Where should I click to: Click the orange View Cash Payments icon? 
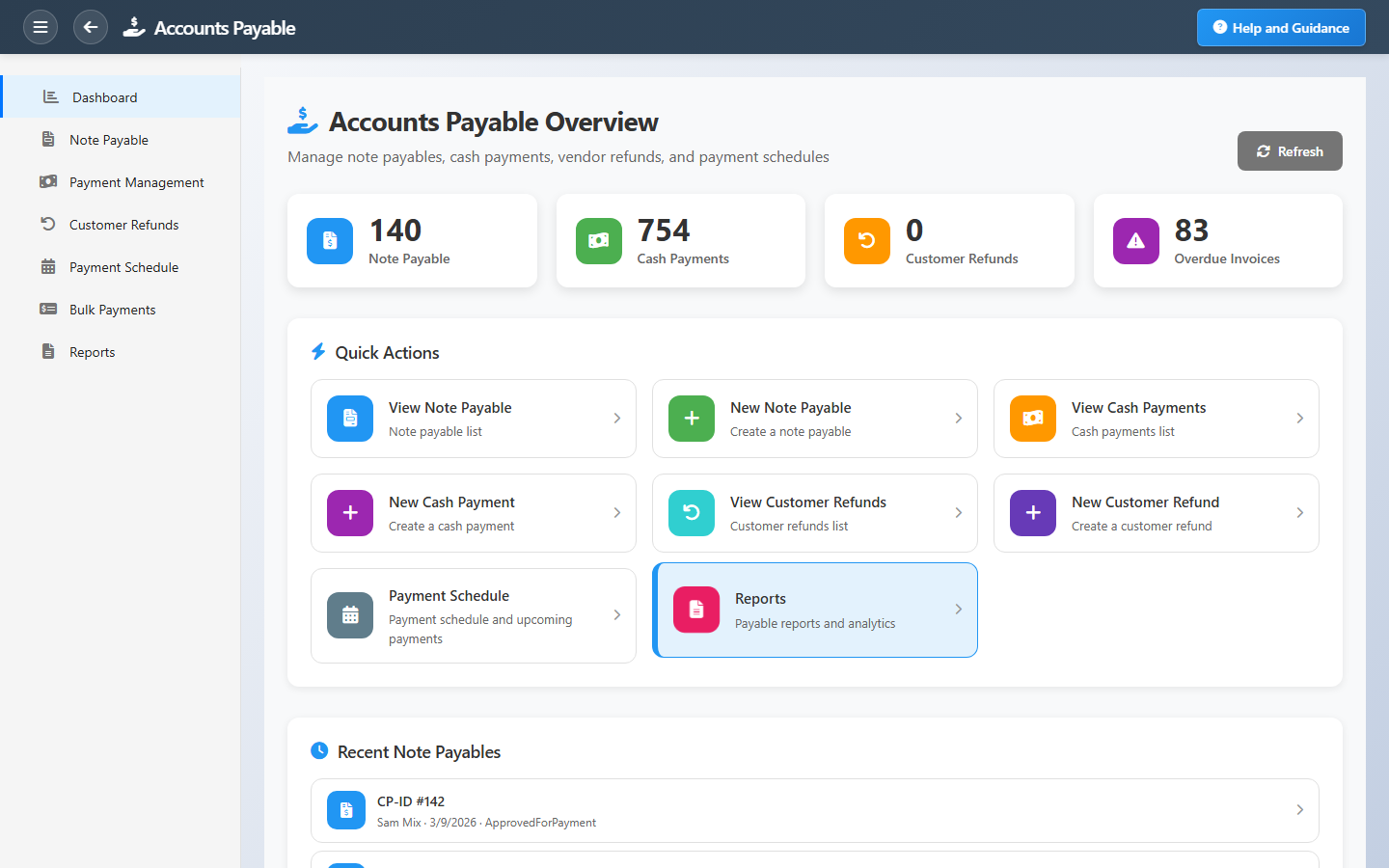[1033, 419]
